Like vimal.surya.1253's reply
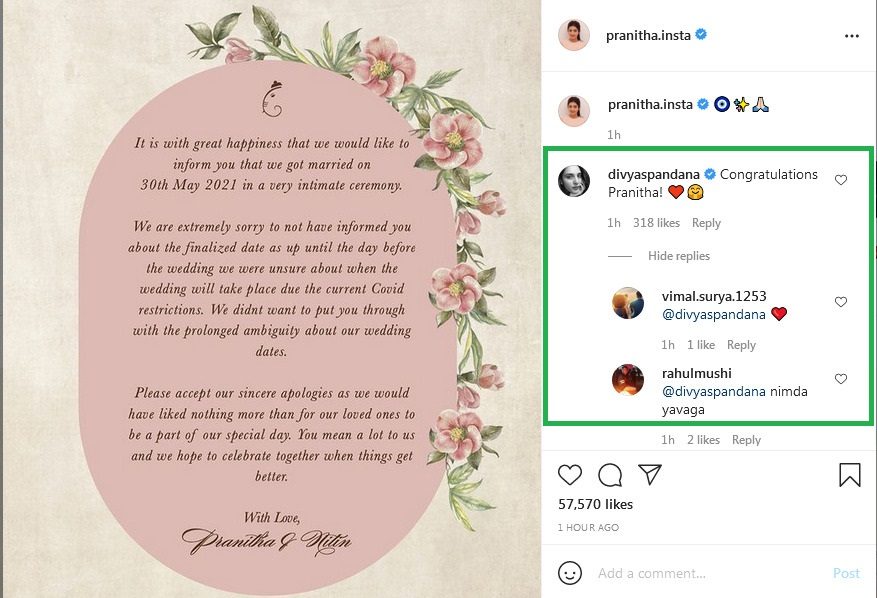Screen dimensions: 877x598 click(841, 302)
